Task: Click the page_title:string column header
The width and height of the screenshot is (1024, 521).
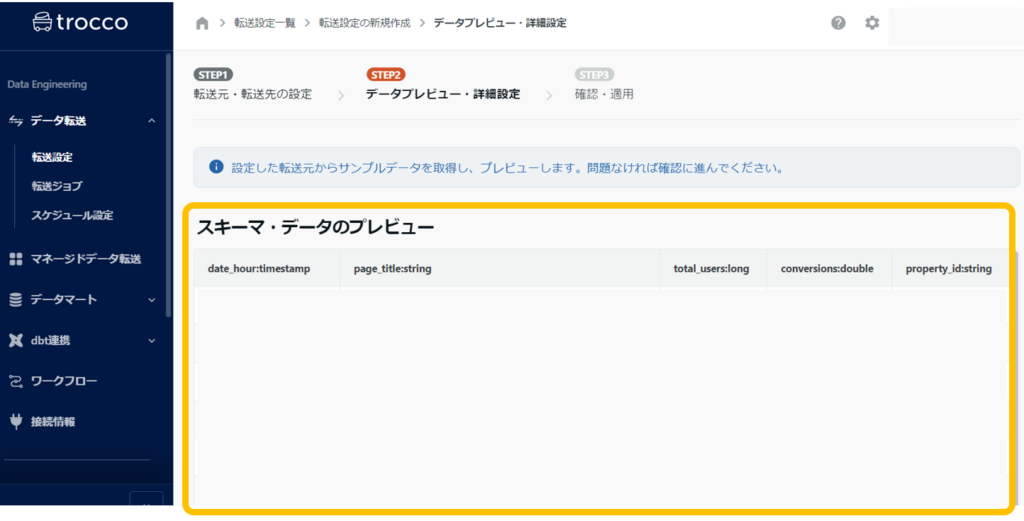Action: coord(392,269)
